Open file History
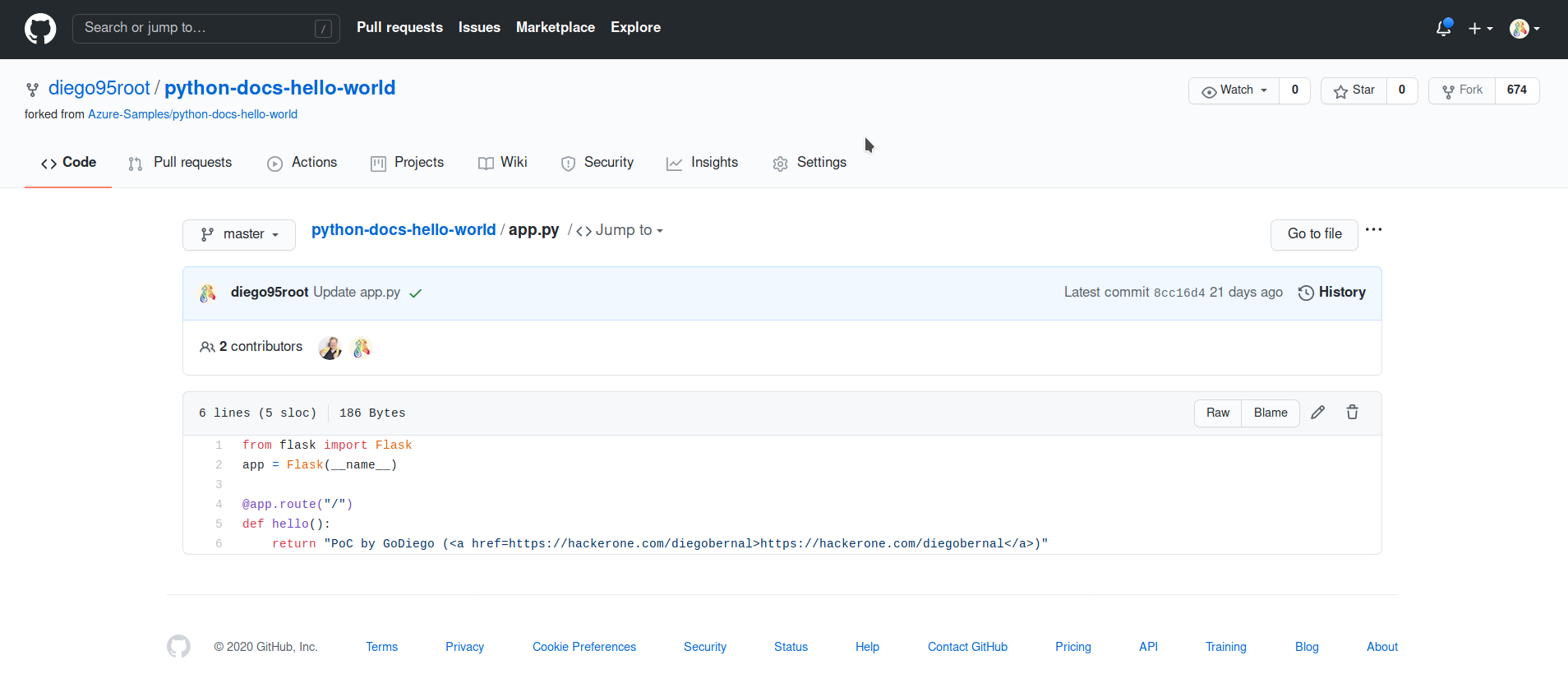Viewport: 1568px width, 683px height. pos(1332,293)
